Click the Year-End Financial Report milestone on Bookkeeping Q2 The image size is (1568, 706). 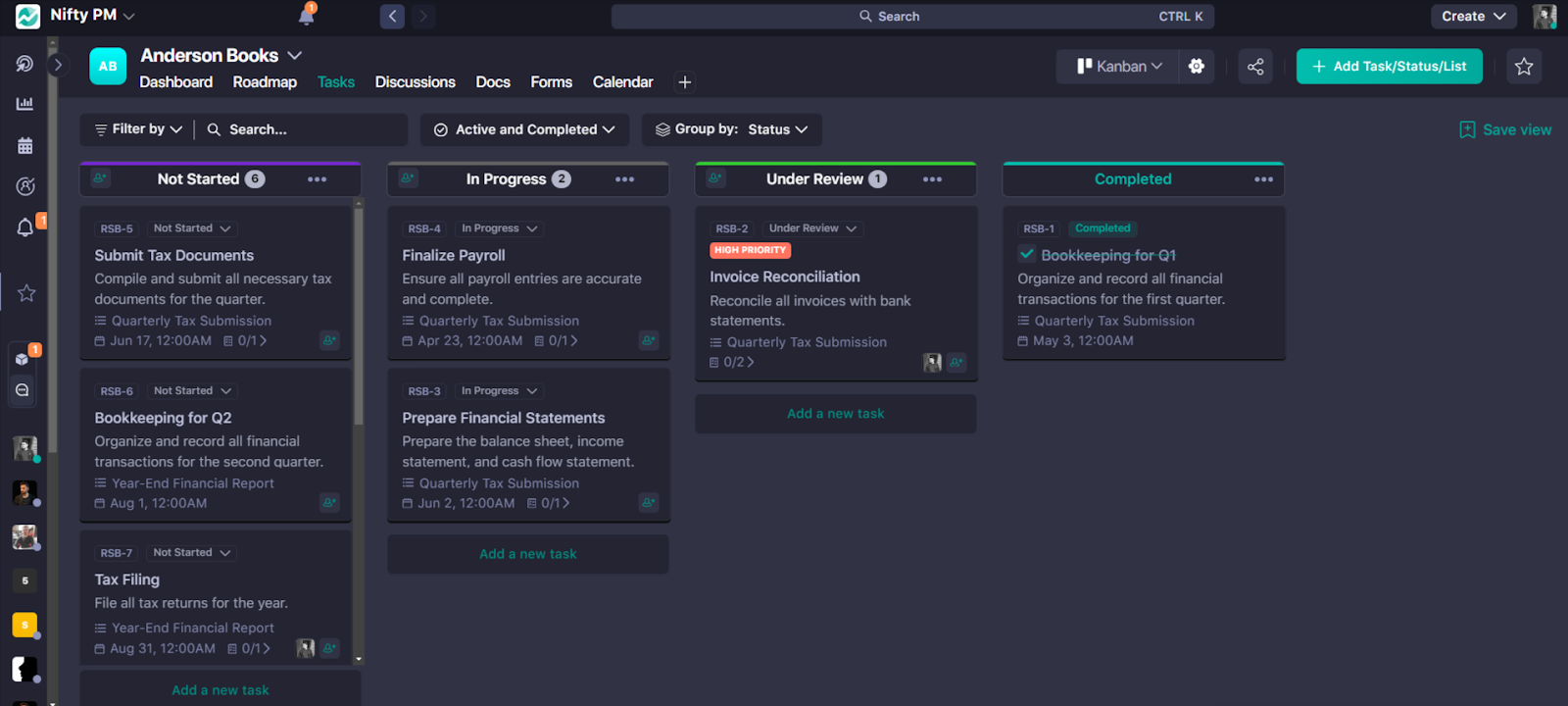coord(192,483)
